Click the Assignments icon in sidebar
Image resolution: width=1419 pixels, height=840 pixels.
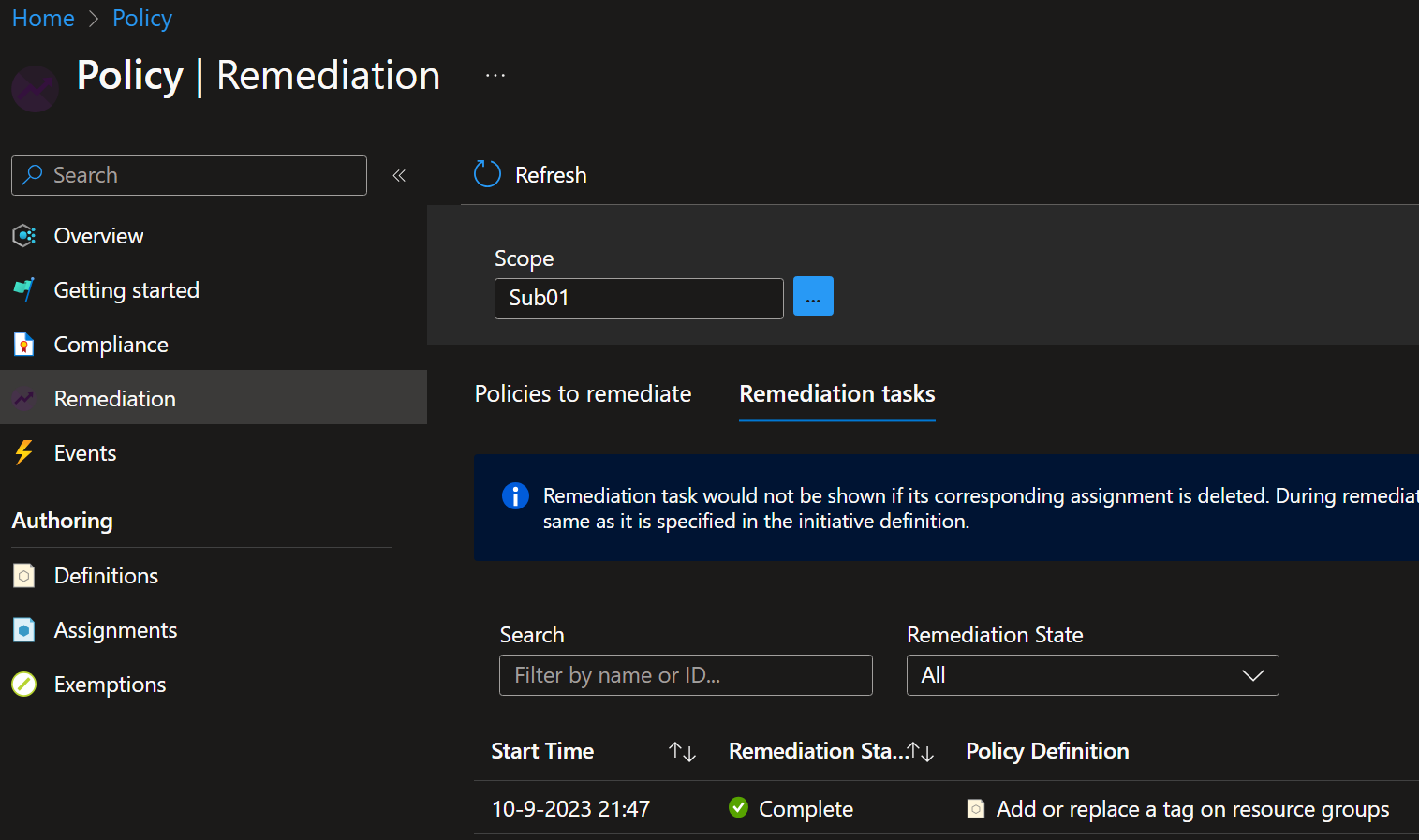click(24, 630)
